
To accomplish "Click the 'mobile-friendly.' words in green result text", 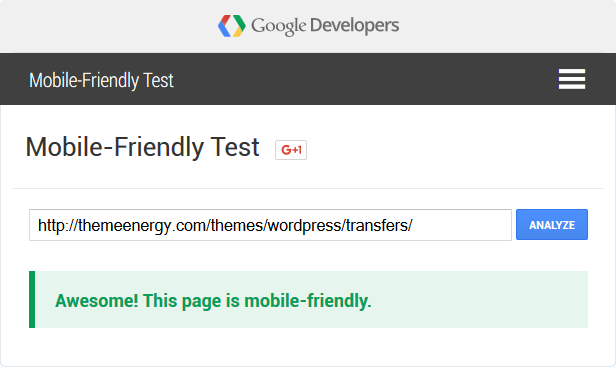I will [x=308, y=301].
